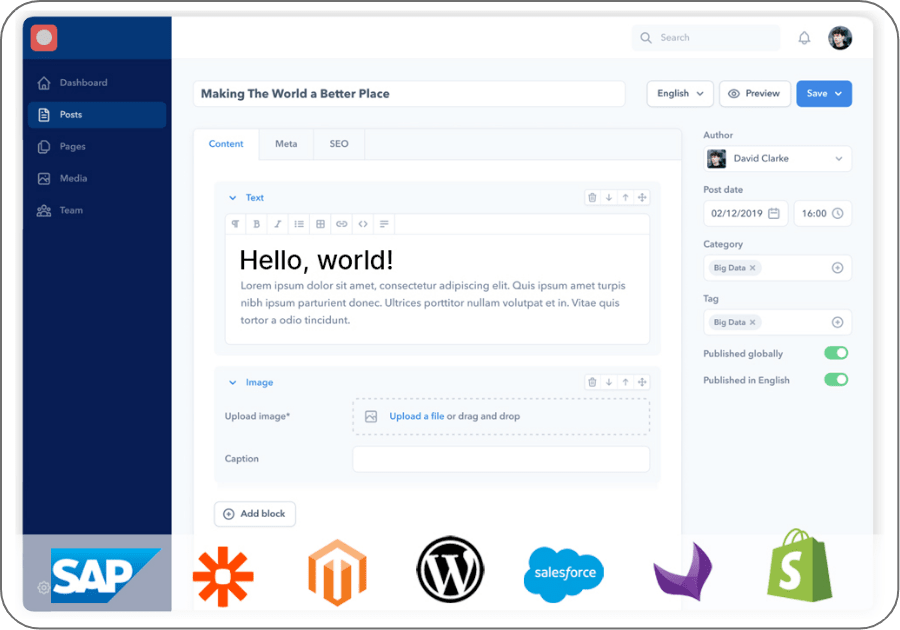This screenshot has height=630, width=900.
Task: Add a hyperlink with the link icon
Action: point(341,224)
